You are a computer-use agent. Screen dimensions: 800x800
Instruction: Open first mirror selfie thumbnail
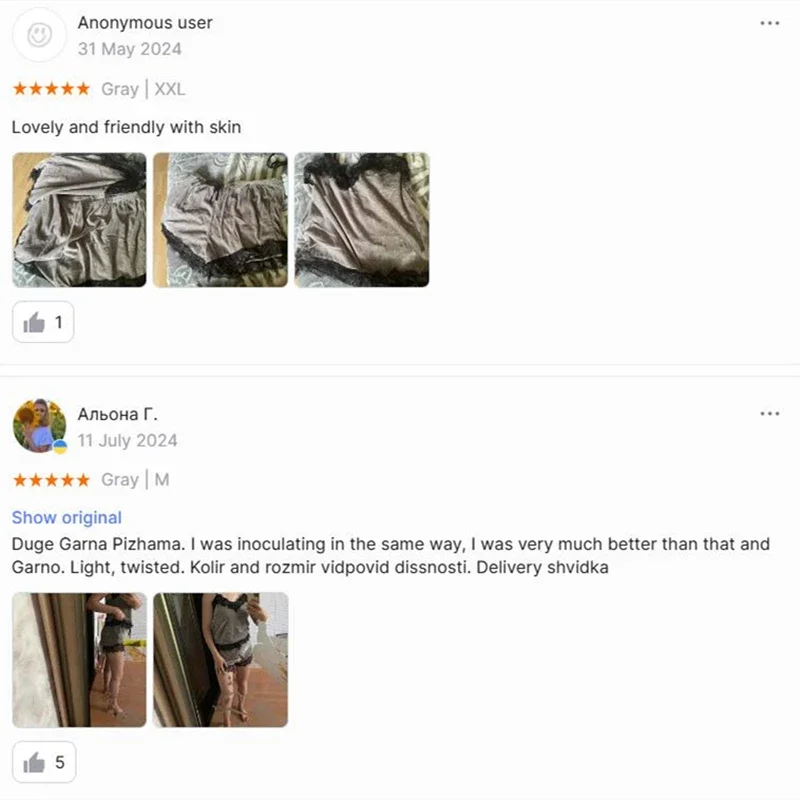[79, 660]
